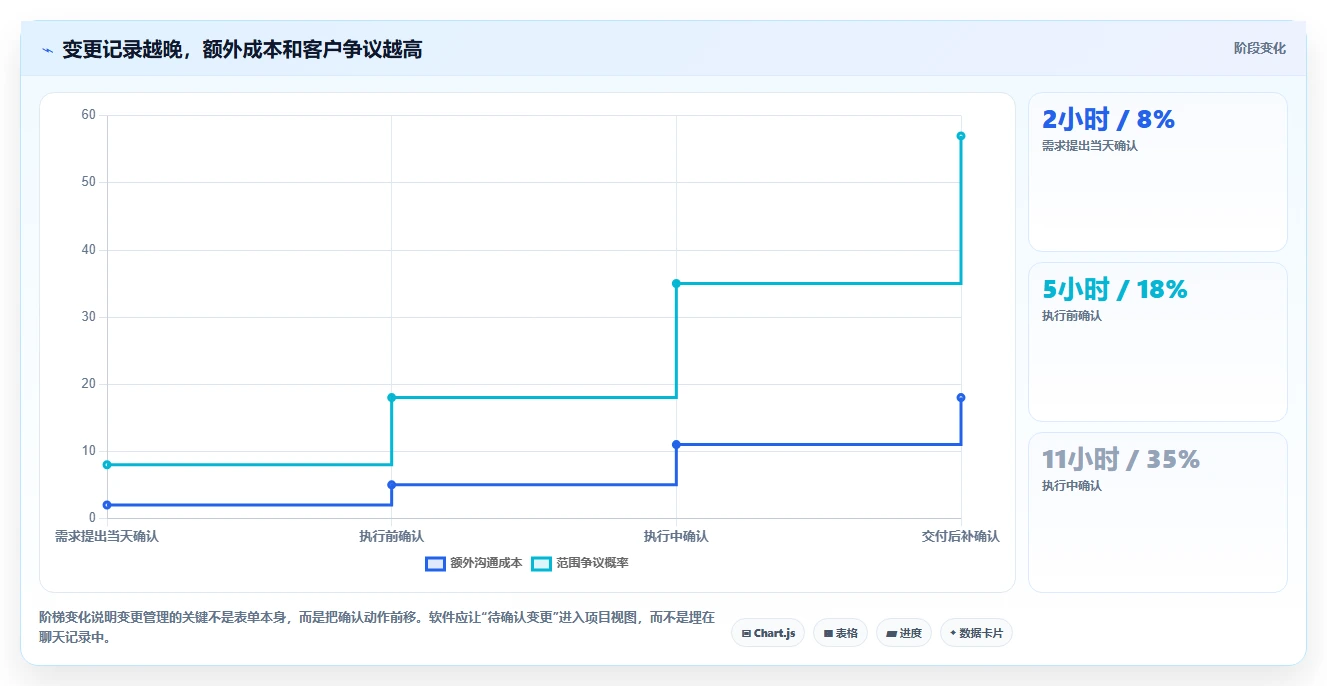Screen dimensions: 1327x686
Task: Click the y-axis value 60
Action: click(89, 115)
